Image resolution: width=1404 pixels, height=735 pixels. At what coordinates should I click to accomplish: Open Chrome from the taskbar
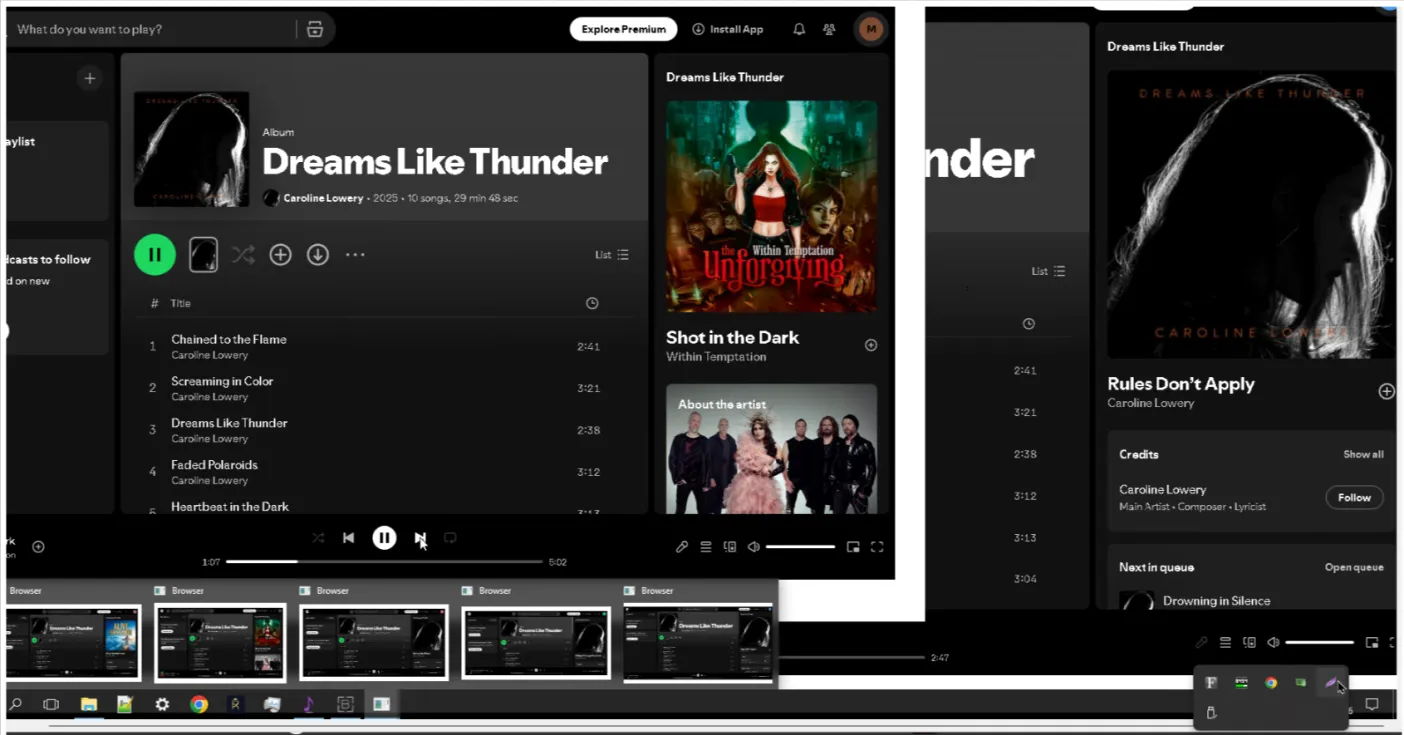click(x=199, y=704)
